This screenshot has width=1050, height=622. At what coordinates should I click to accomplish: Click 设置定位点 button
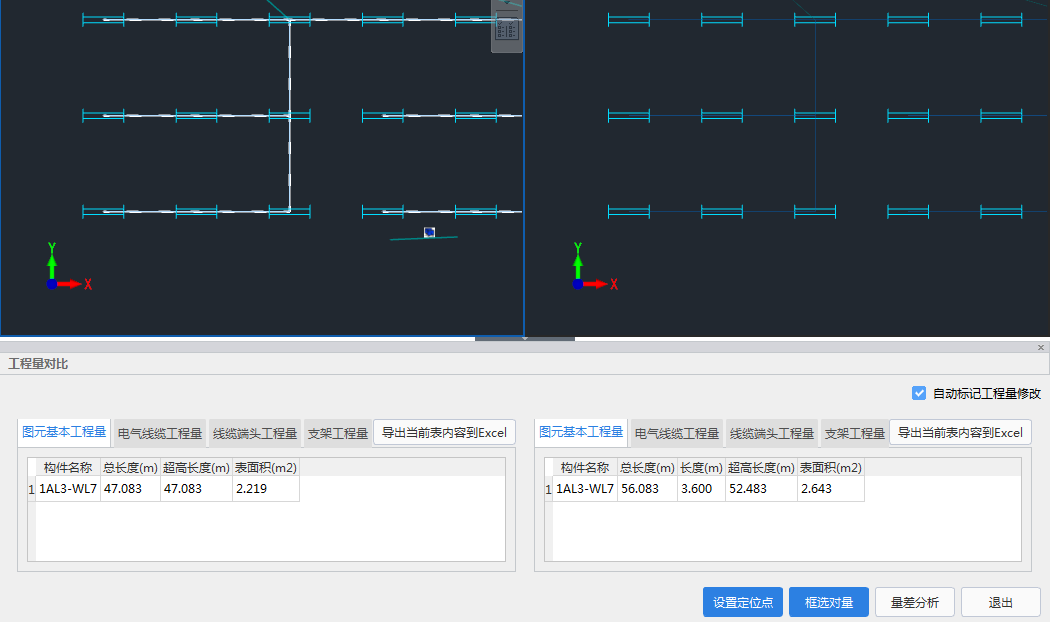pyautogui.click(x=743, y=602)
